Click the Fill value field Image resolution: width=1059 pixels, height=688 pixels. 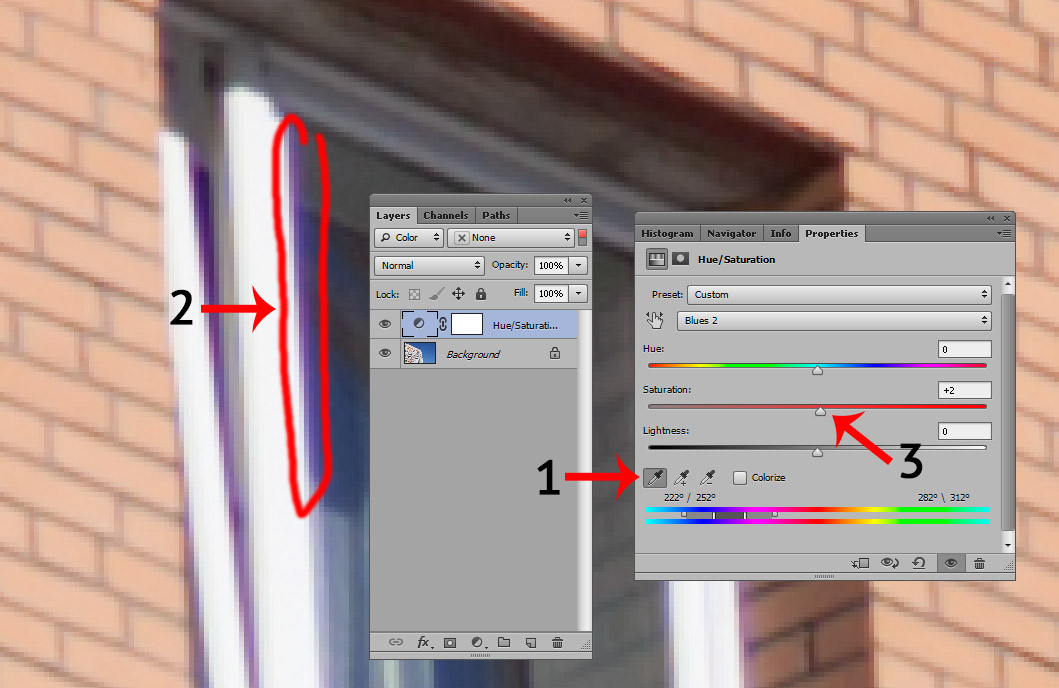click(x=551, y=294)
